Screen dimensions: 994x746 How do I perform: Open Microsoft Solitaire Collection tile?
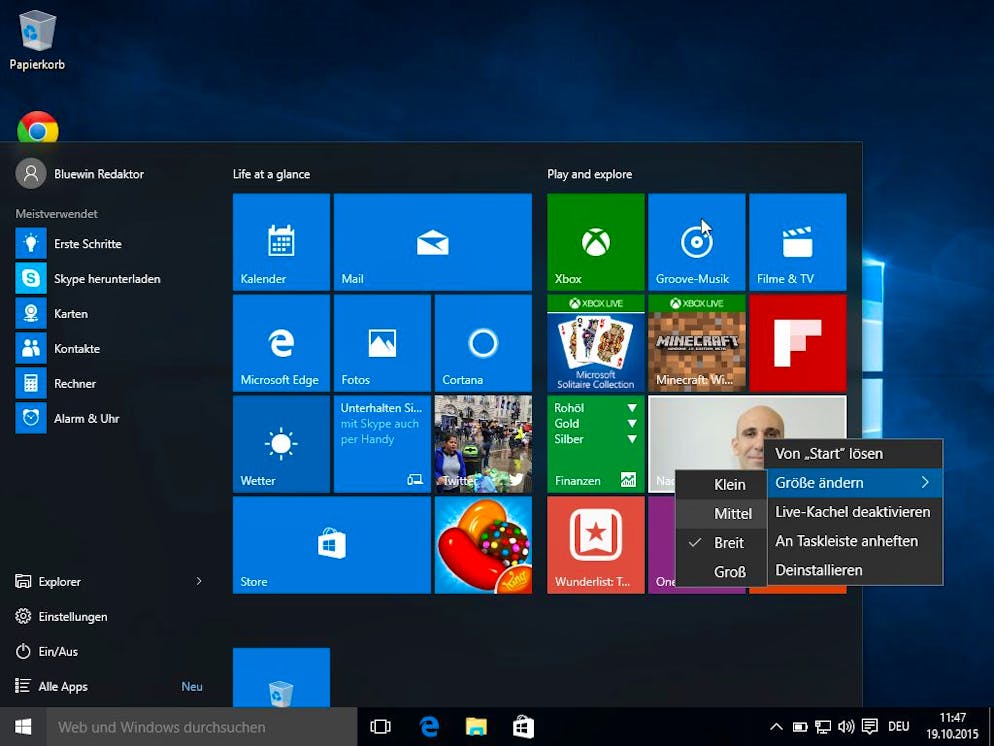tap(595, 343)
